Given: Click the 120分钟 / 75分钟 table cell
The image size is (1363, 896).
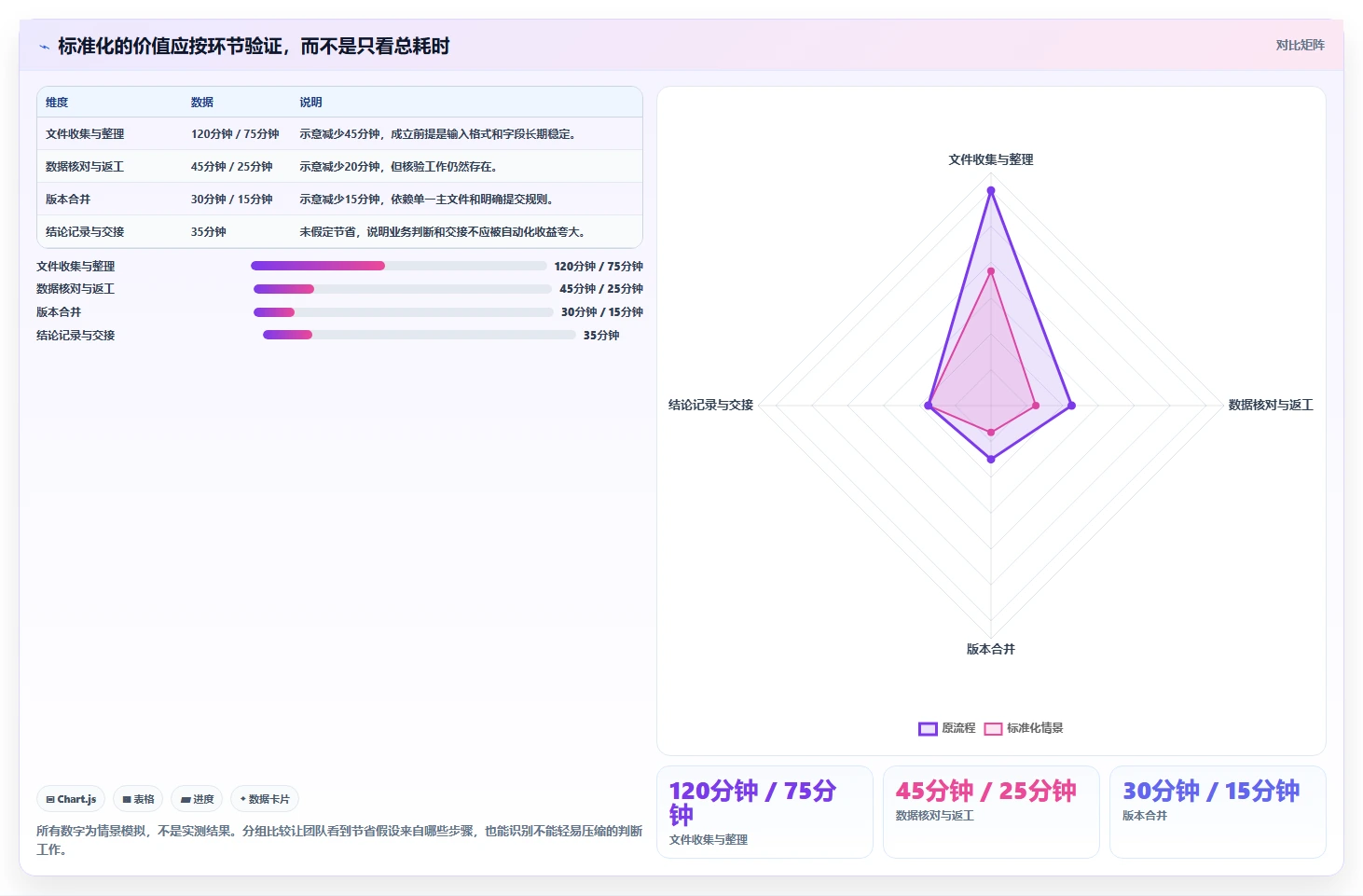Looking at the screenshot, I should click(x=235, y=134).
